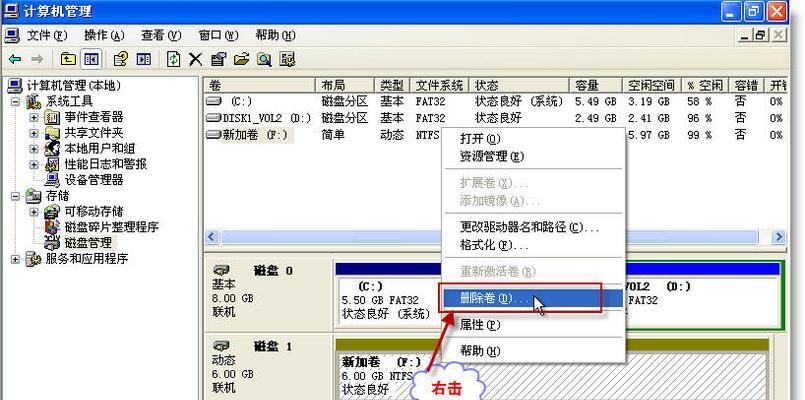Click the settings toolbar icon at far right

point(287,59)
